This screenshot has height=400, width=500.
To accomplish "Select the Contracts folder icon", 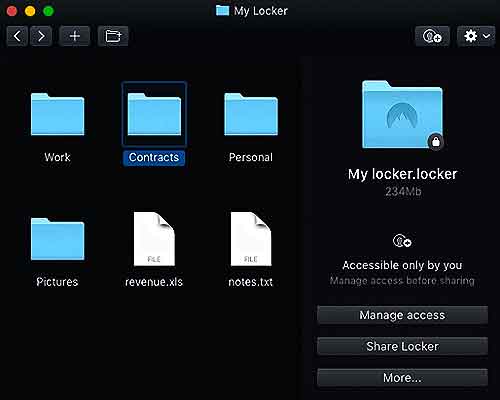I will (x=154, y=114).
